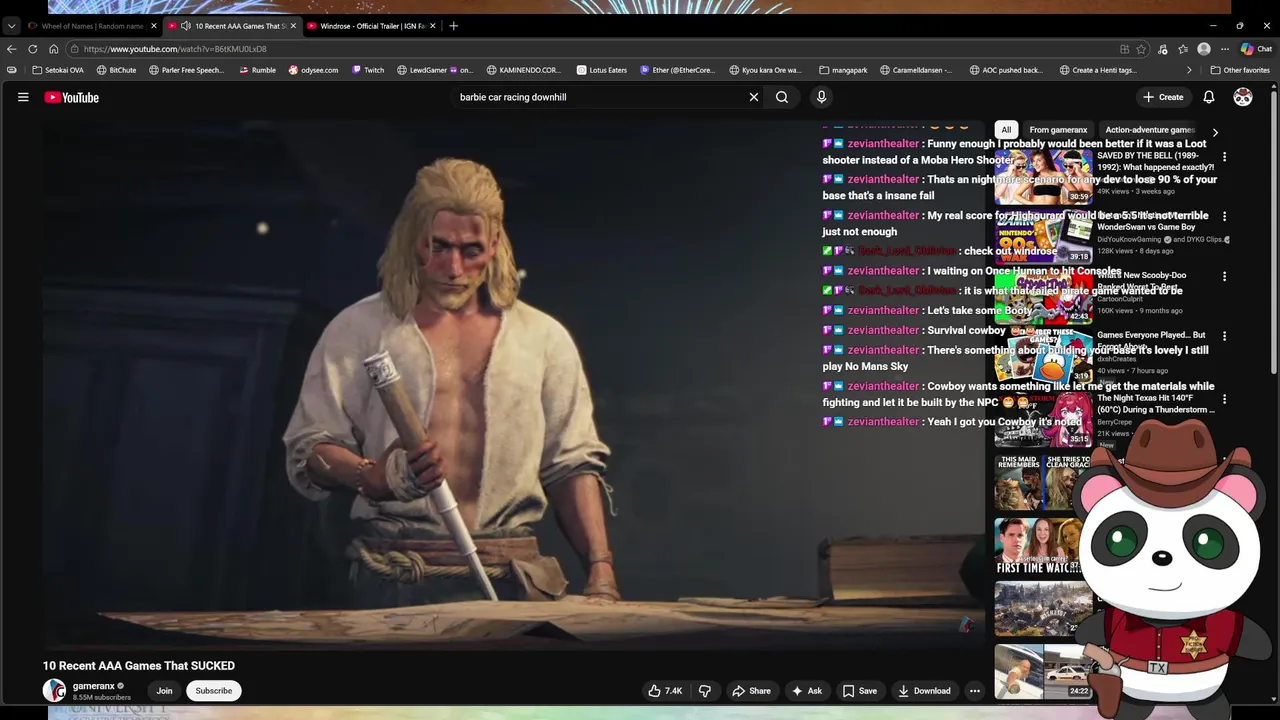Add page to favorites star icon
Image resolution: width=1280 pixels, height=720 pixels.
(x=1141, y=49)
